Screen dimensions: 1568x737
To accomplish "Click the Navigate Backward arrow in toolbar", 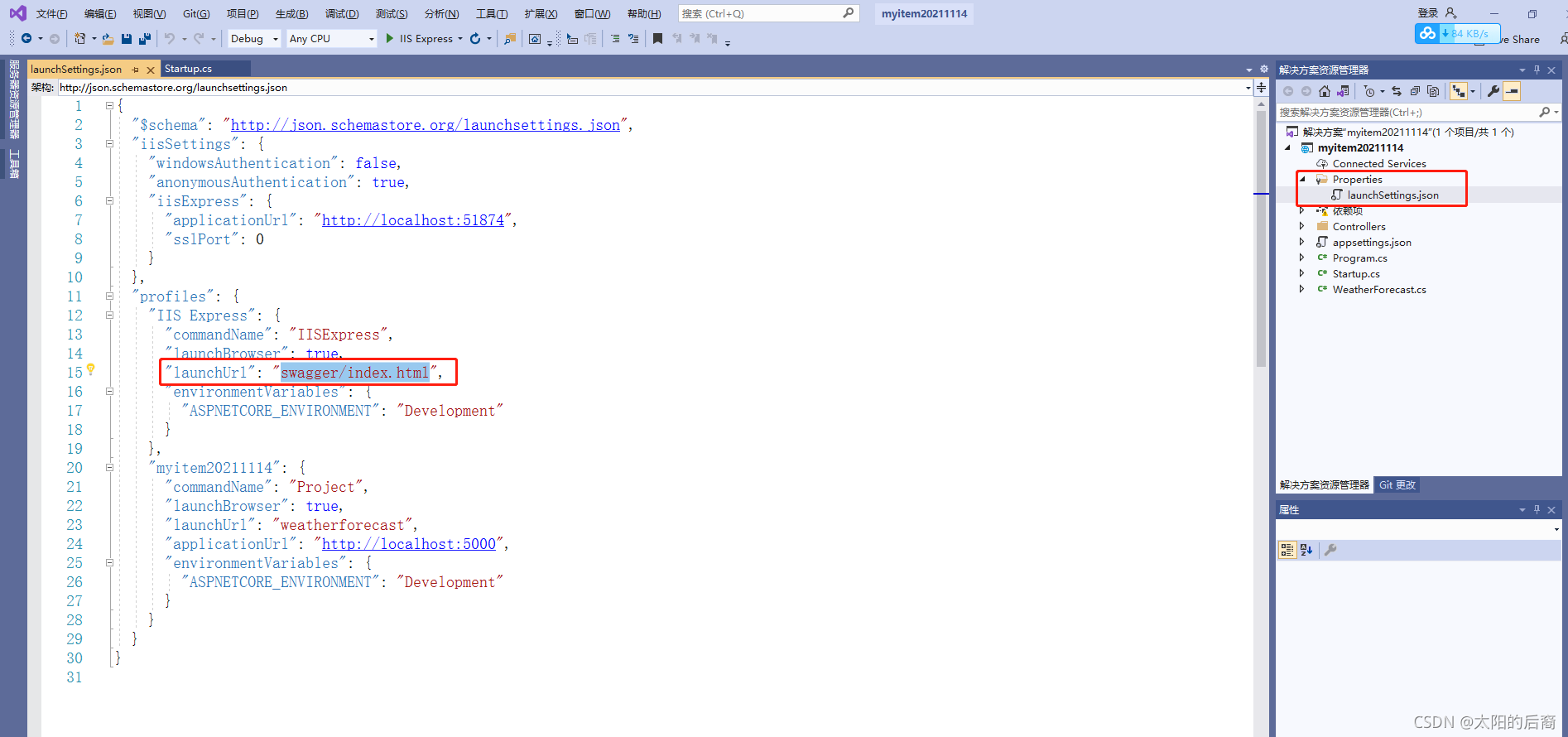I will [26, 38].
